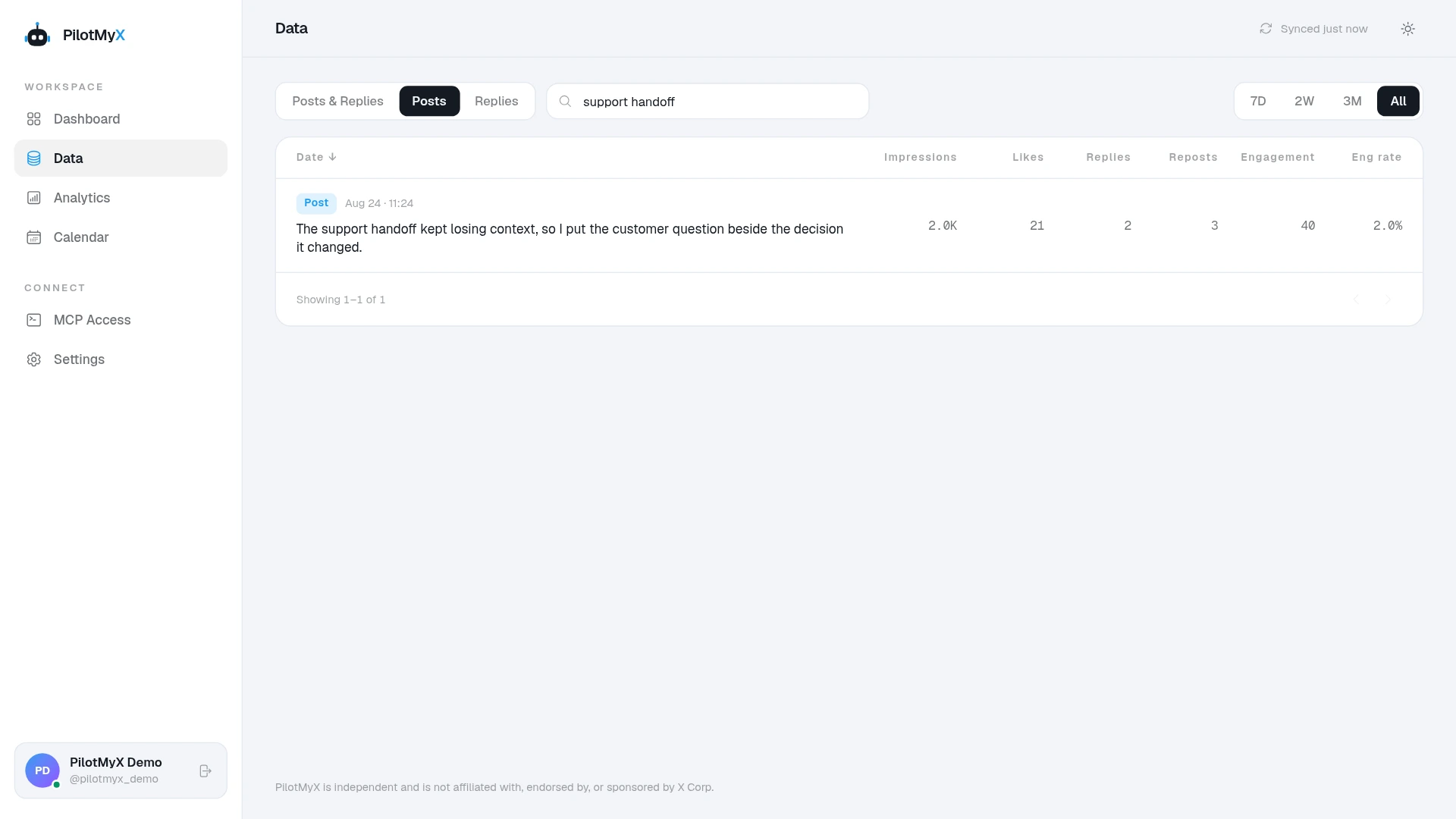The height and width of the screenshot is (819, 1456).
Task: Click 'Showing 1–1 of 1' text
Action: pos(340,300)
